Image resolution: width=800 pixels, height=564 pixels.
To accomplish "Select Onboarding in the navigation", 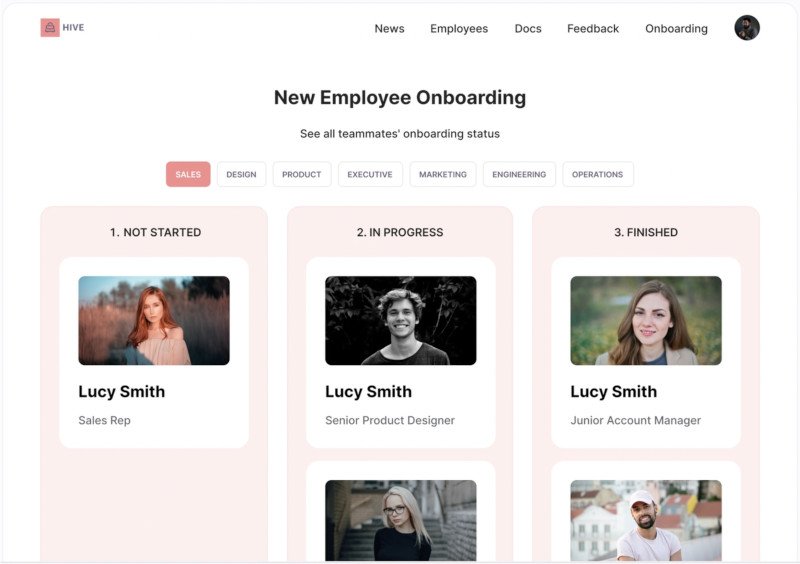I will [x=676, y=29].
